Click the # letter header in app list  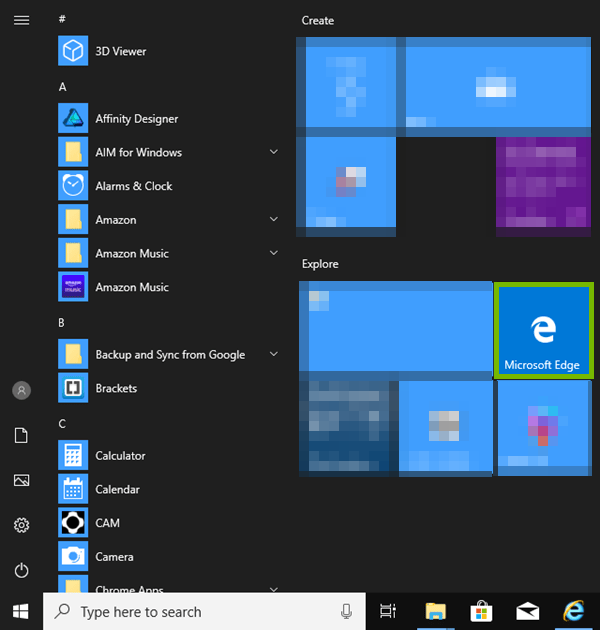62,19
